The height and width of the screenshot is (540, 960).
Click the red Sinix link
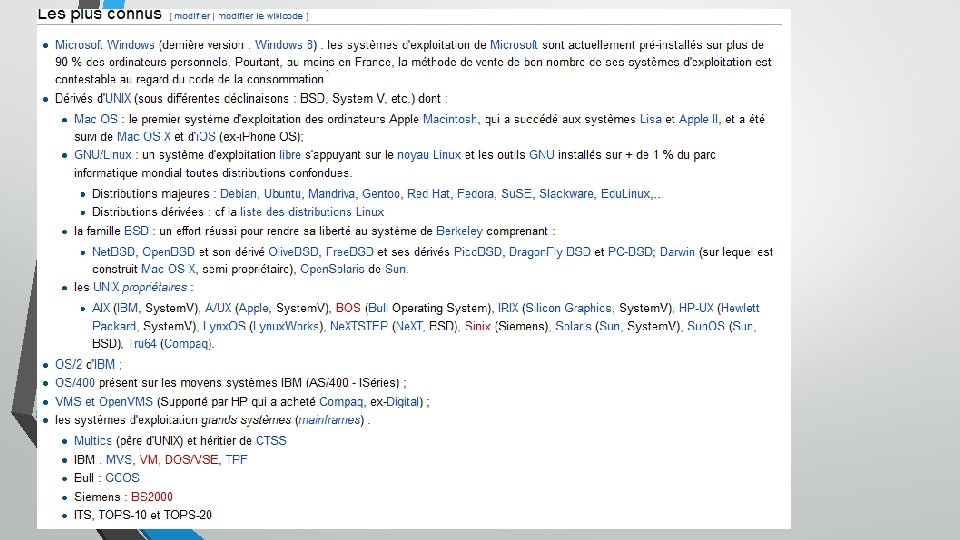(478, 326)
